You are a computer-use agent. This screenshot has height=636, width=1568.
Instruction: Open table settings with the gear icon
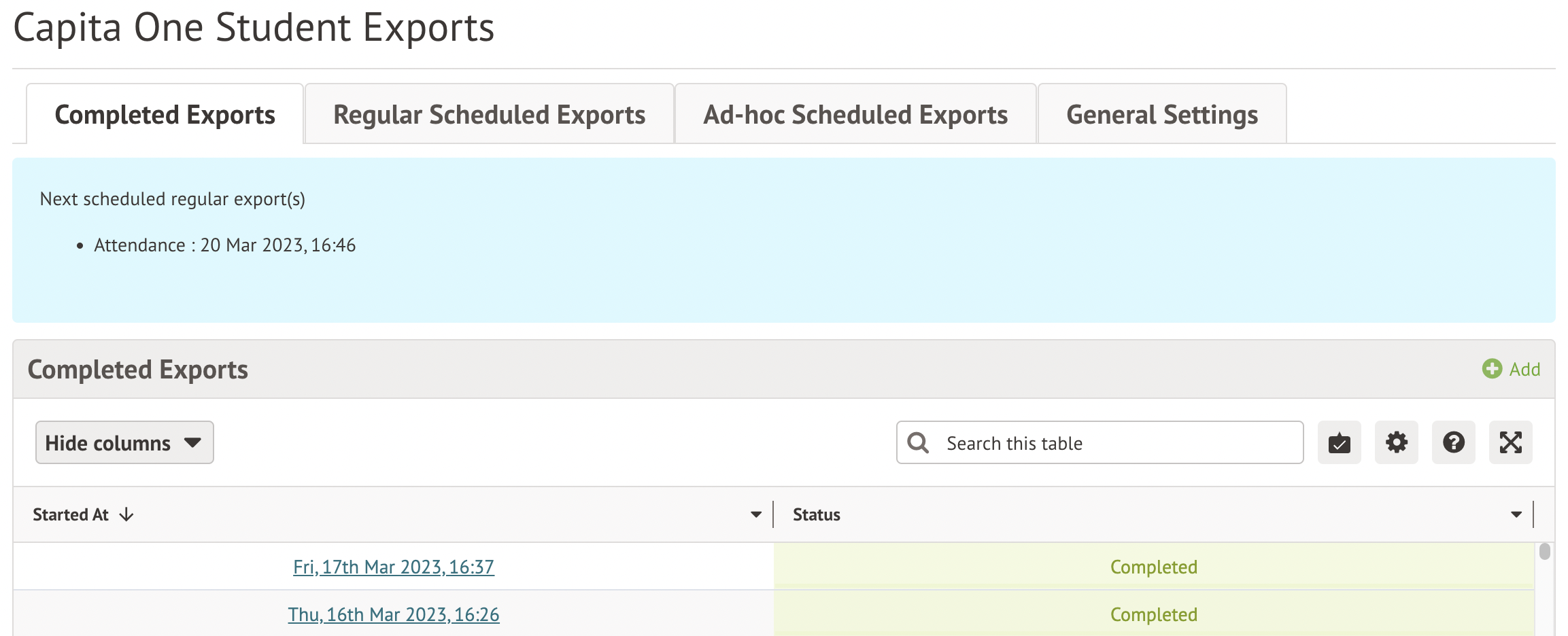tap(1396, 443)
